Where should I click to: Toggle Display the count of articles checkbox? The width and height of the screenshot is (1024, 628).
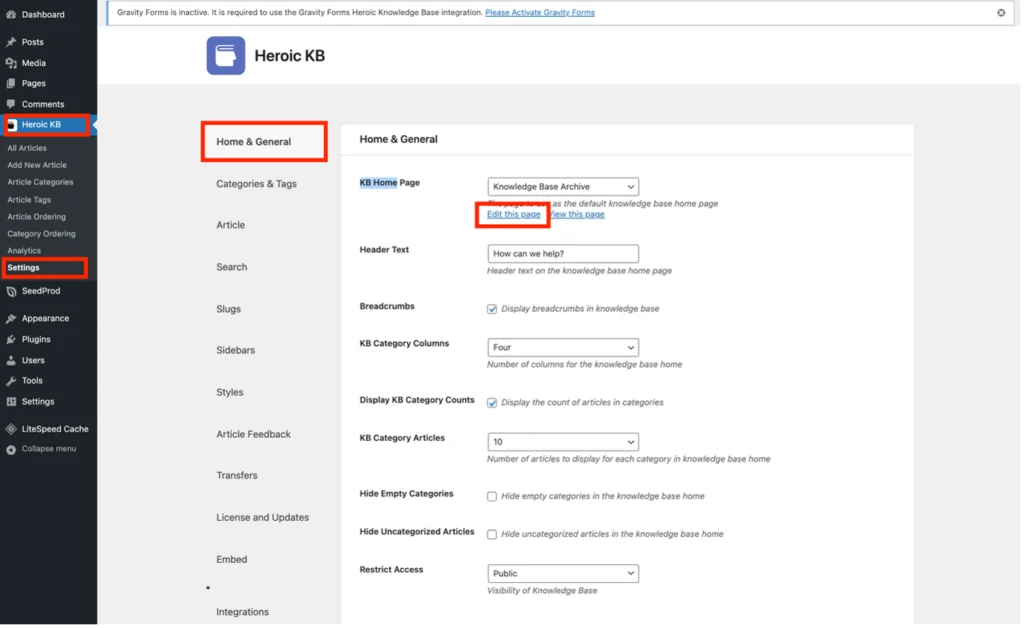click(492, 403)
